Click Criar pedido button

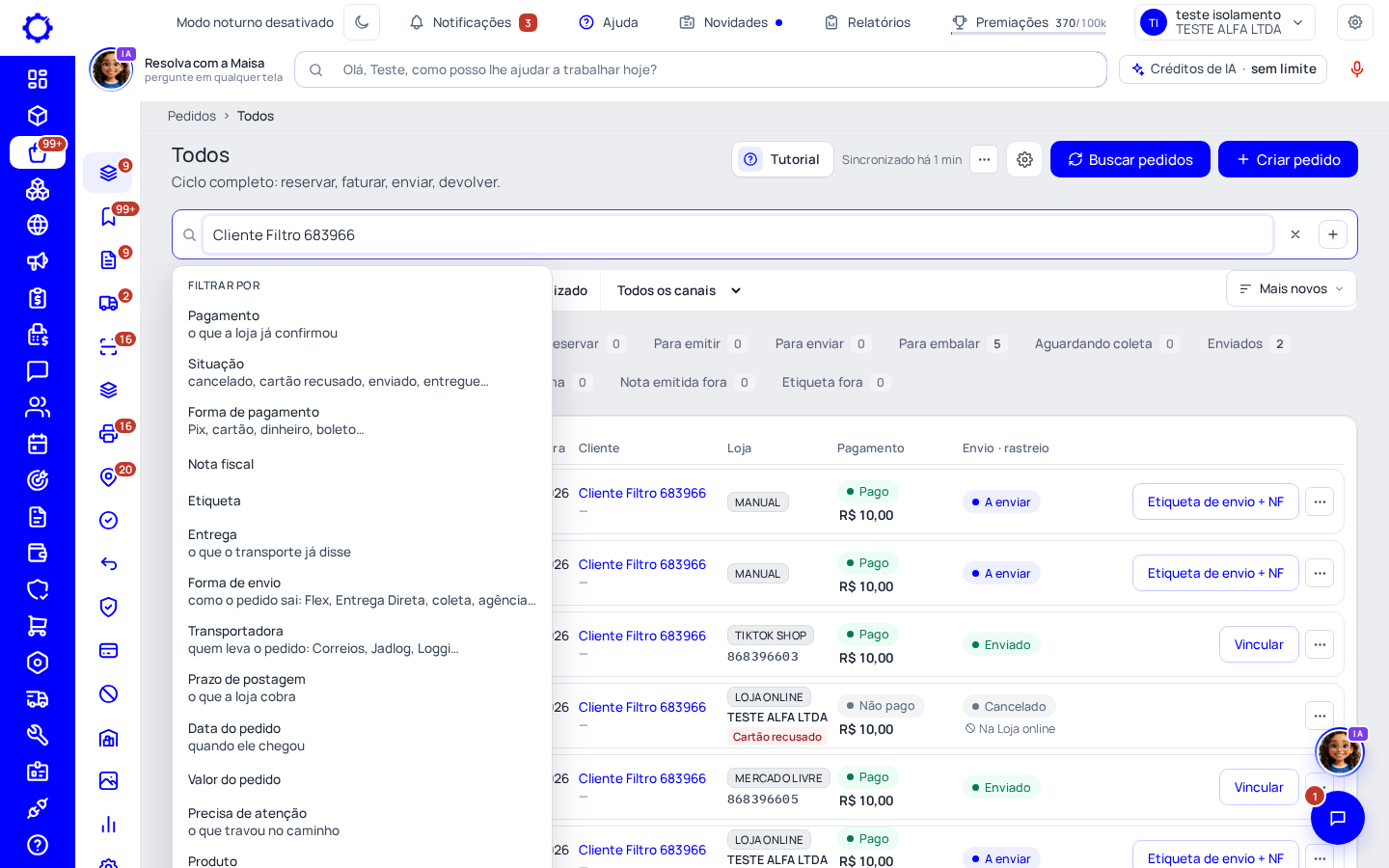(1288, 159)
